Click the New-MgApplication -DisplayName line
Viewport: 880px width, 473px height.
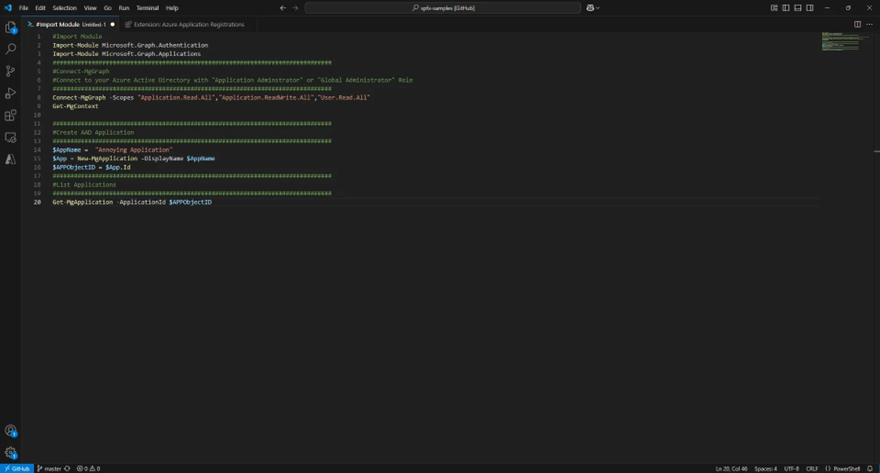[134, 159]
